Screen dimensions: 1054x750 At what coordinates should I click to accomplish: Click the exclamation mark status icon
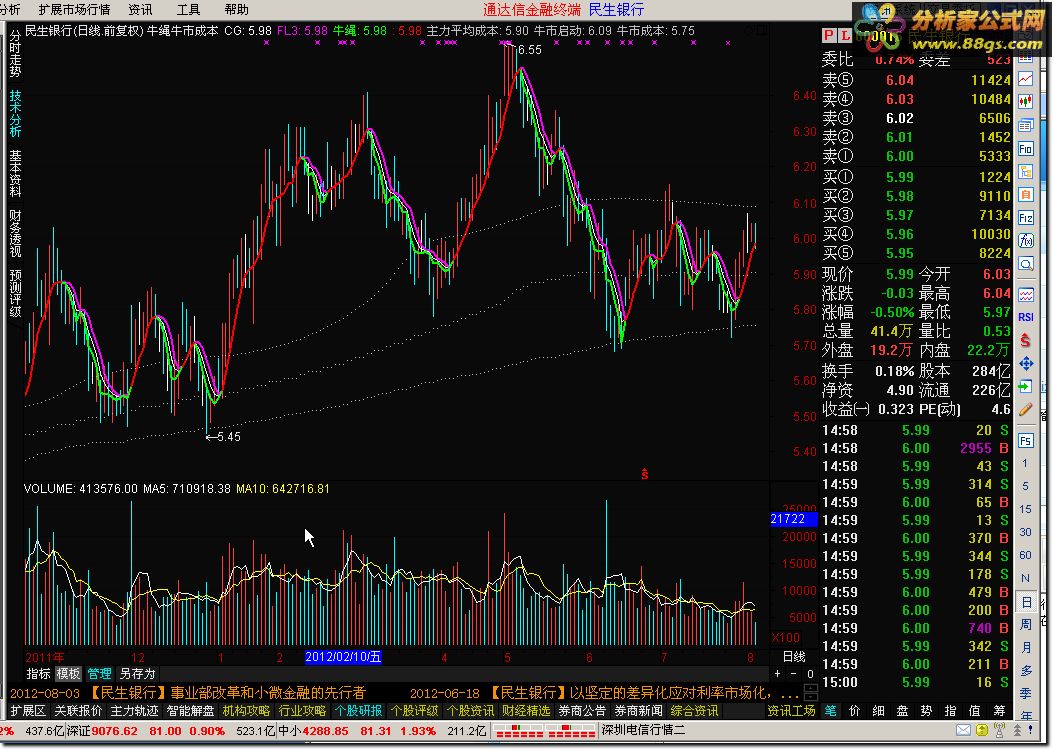click(1030, 731)
